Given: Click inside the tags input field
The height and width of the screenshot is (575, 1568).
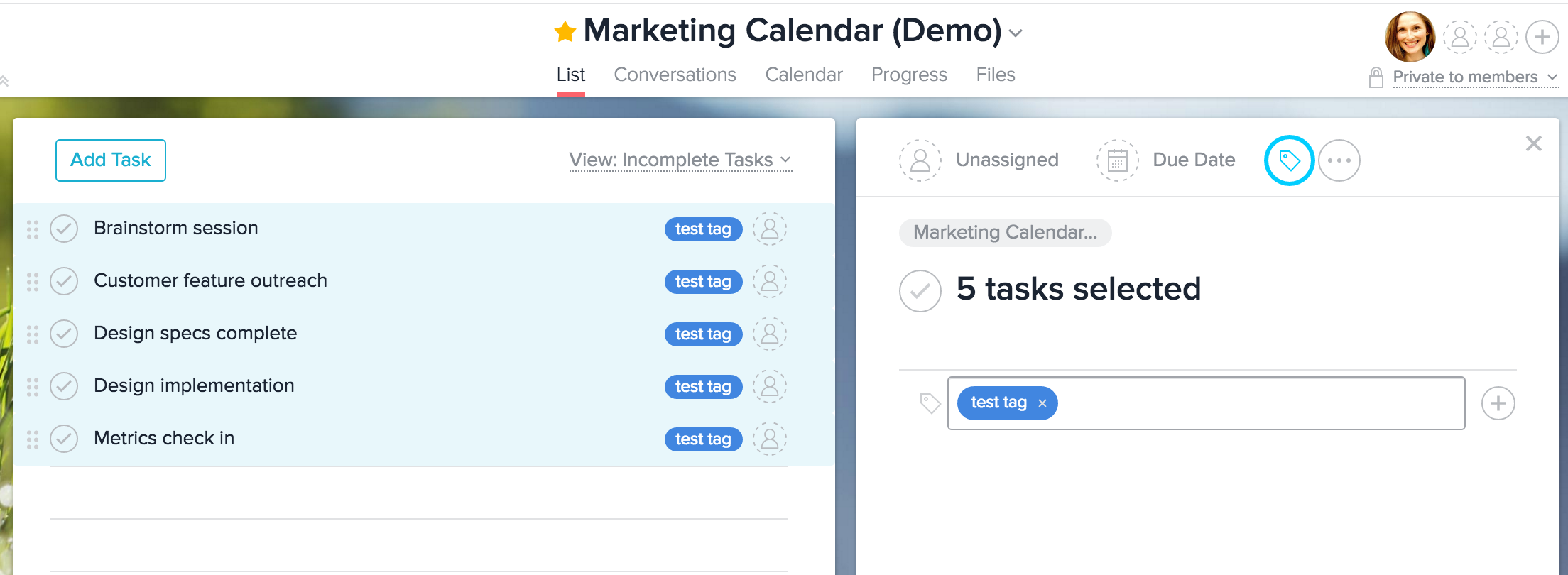Looking at the screenshot, I should [1257, 403].
